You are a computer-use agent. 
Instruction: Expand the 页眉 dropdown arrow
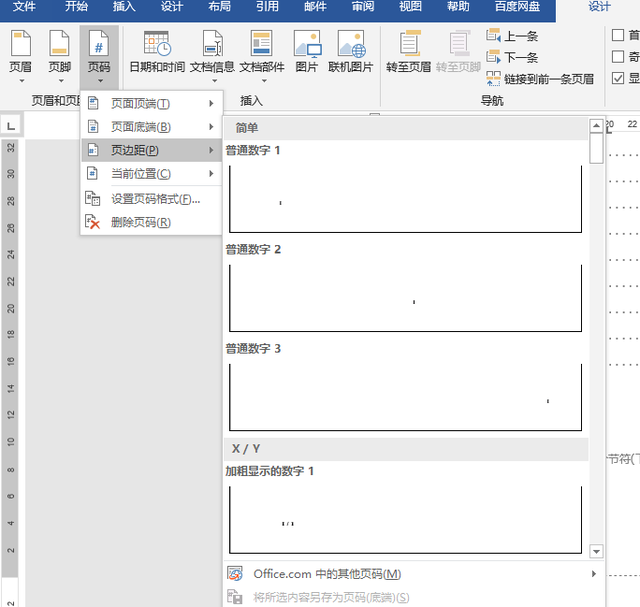[x=22, y=81]
